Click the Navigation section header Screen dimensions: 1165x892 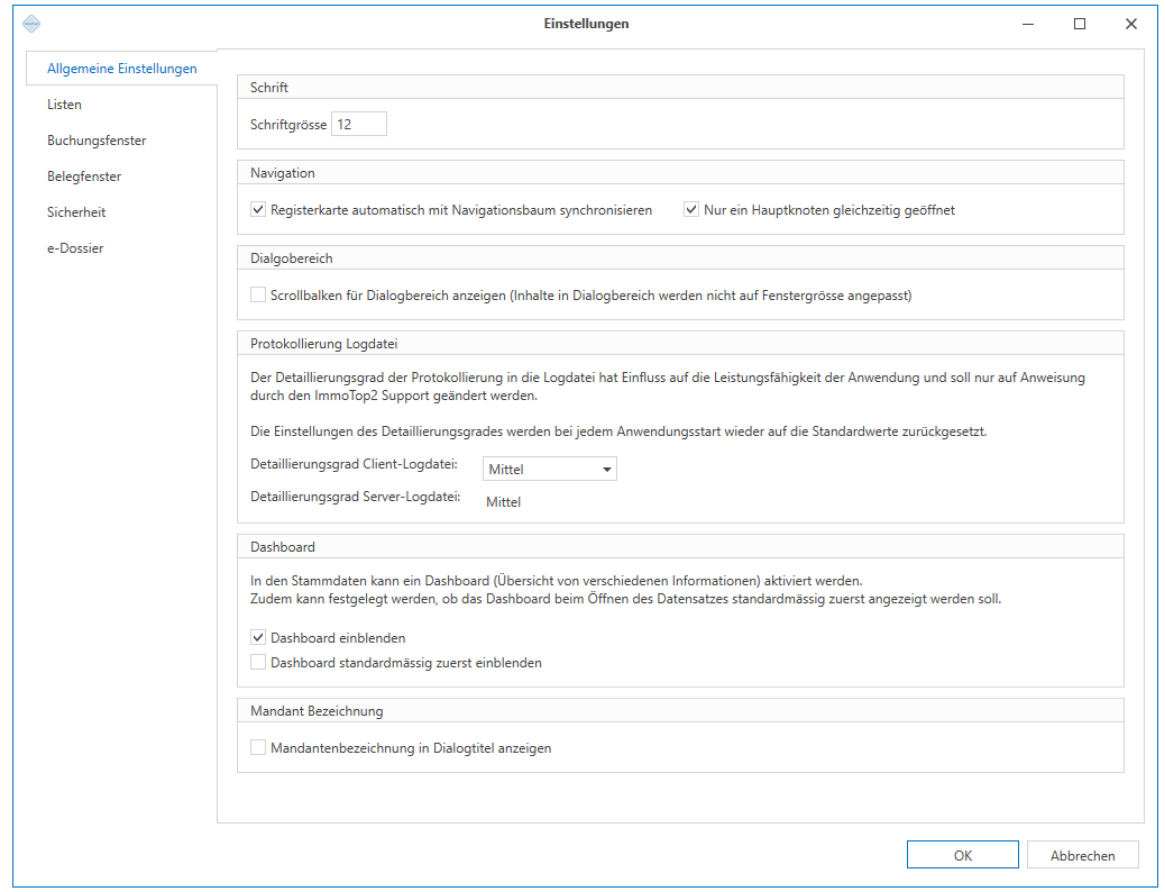(681, 173)
